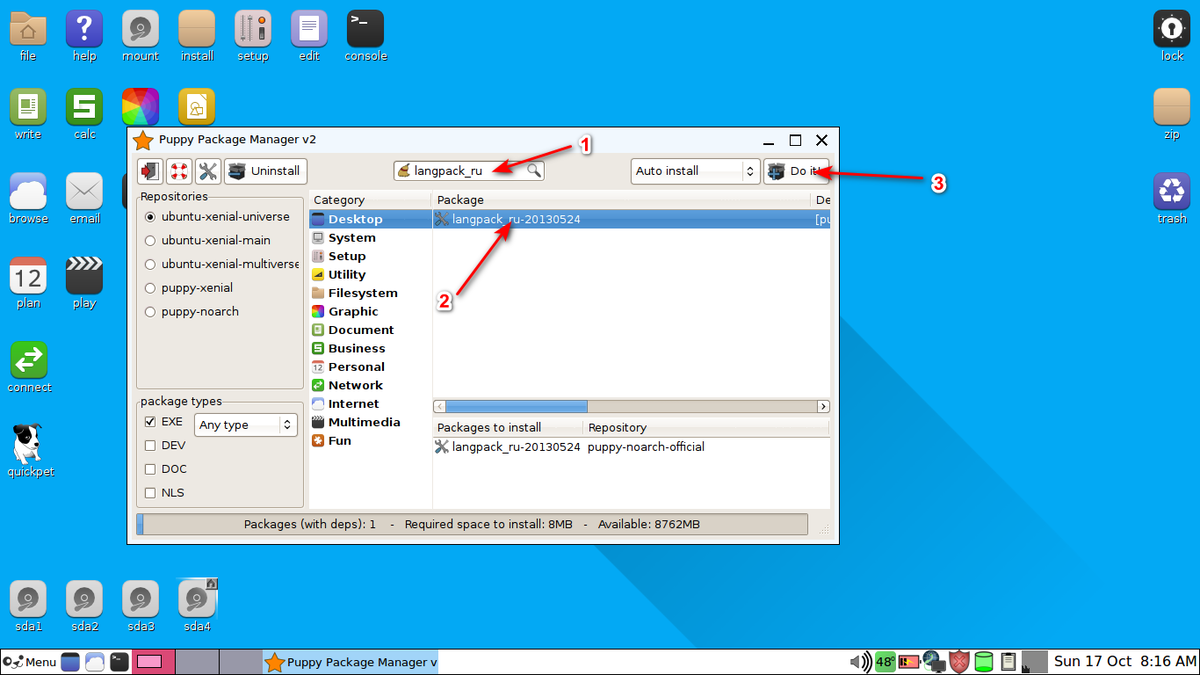Open the help desktop icon
1200x675 pixels.
(x=84, y=37)
